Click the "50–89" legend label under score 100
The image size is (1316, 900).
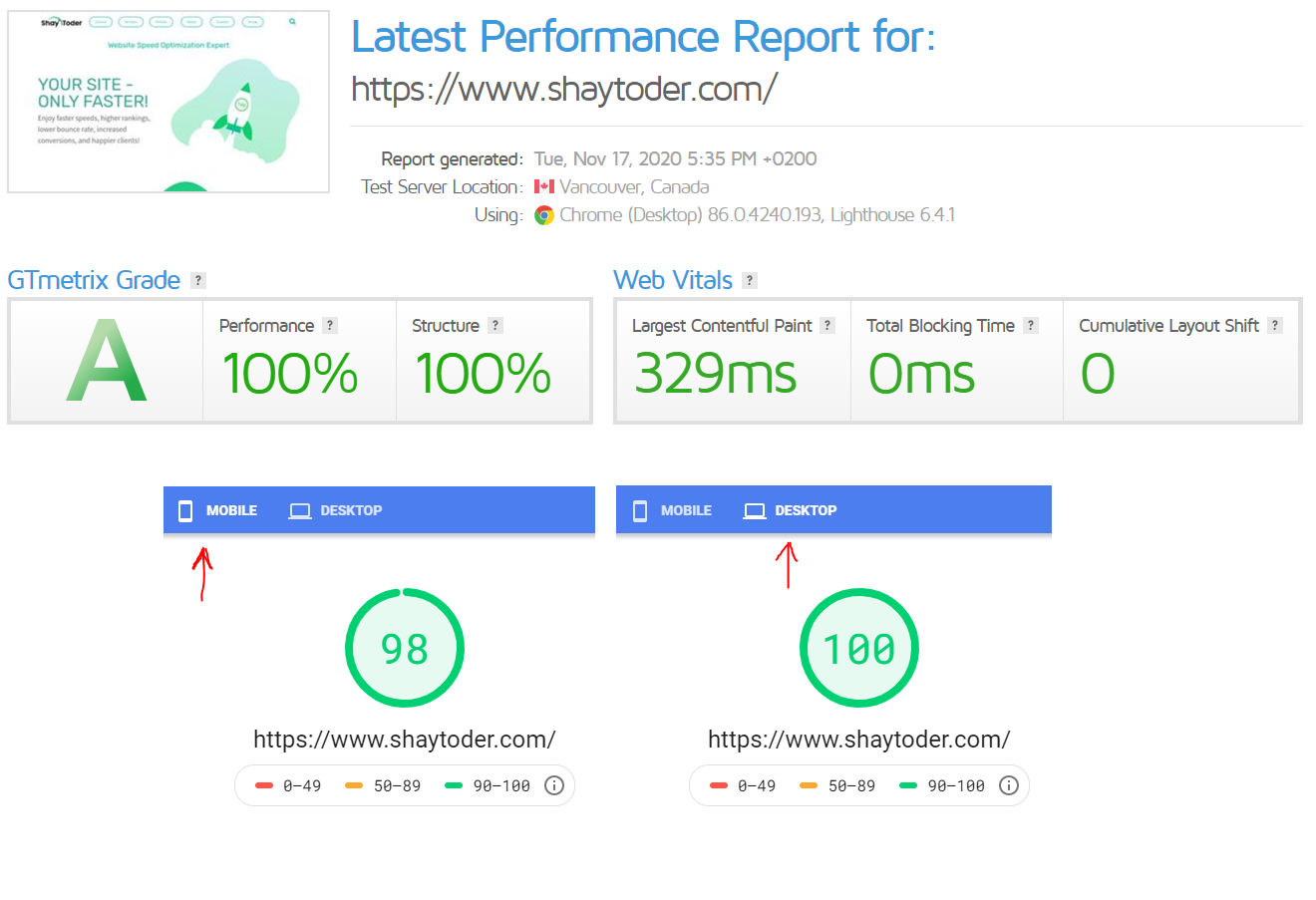point(851,785)
